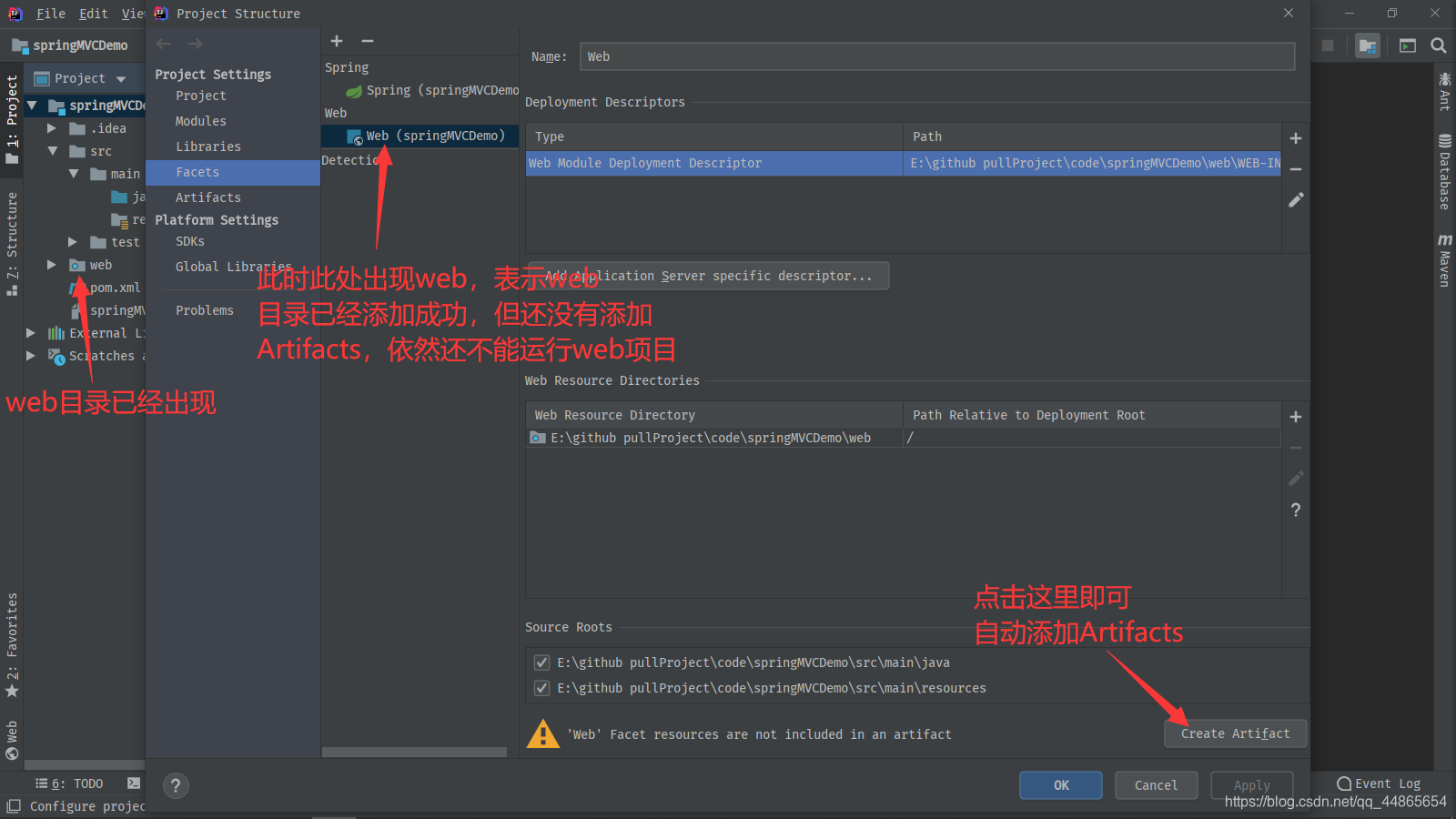Expand the test folder

click(73, 242)
